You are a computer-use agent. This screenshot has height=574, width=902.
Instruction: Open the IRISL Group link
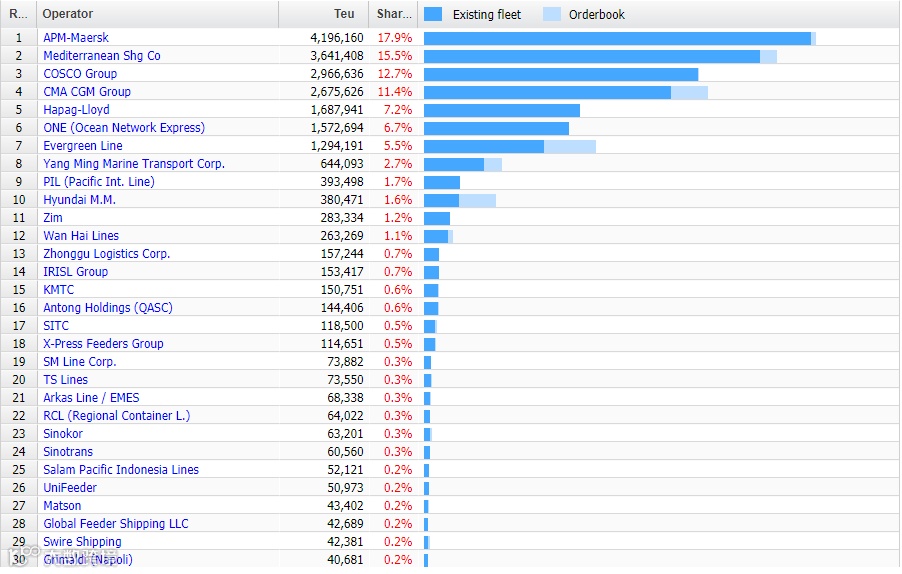tap(75, 272)
